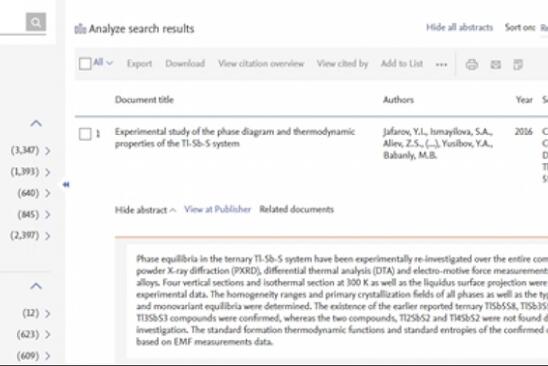Screen dimensions: 548x366
Task: Print the selected results
Action: 472,64
